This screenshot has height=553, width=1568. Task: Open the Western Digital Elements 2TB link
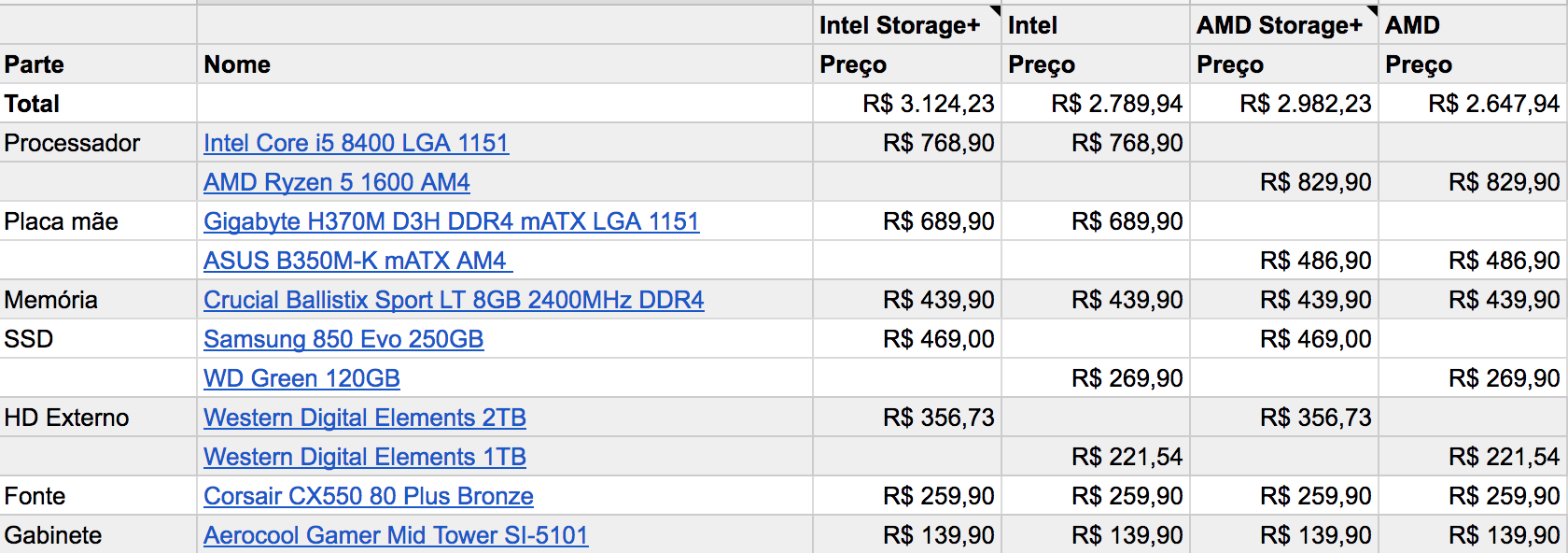pos(365,418)
